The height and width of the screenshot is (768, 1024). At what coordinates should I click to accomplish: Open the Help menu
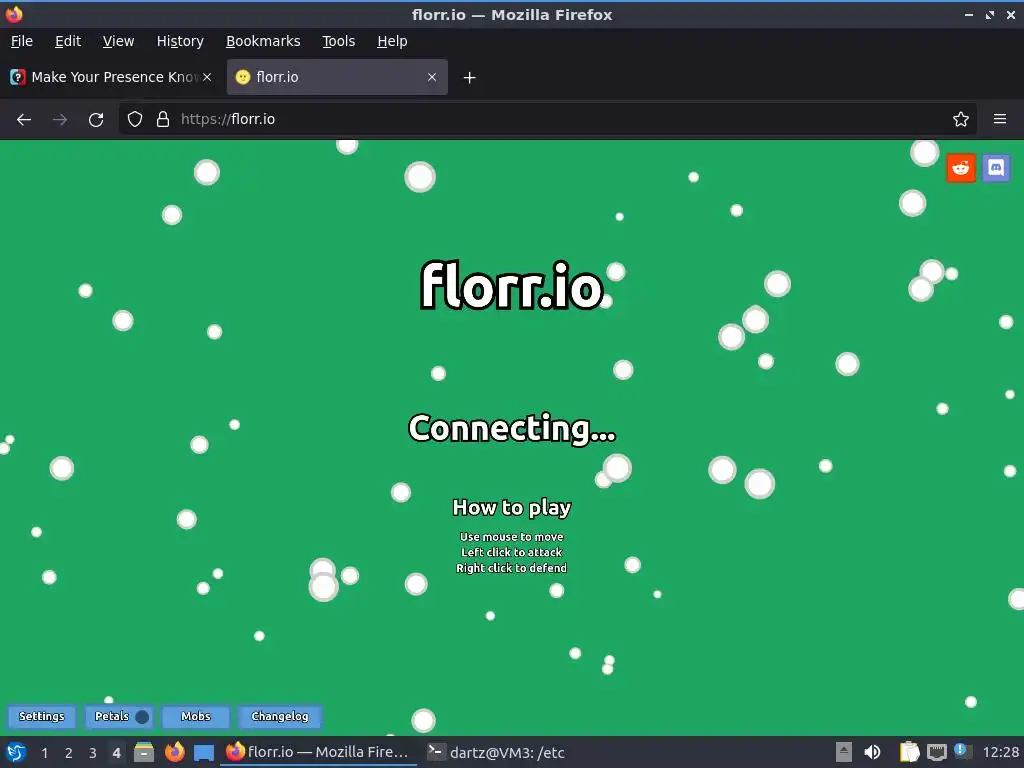tap(392, 41)
